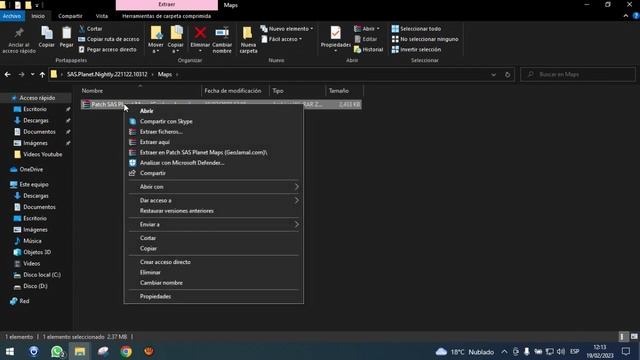
Task: Refresh the Maps folder
Action: pos(507,75)
